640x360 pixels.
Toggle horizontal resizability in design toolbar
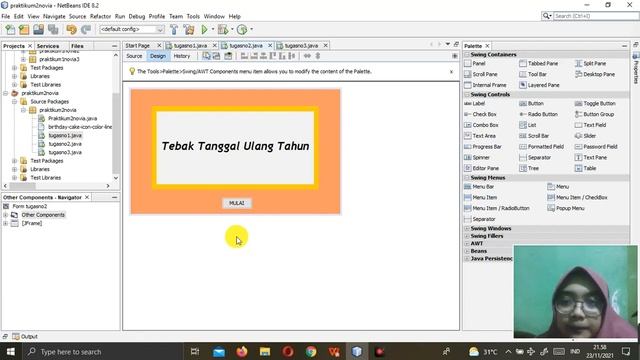pos(307,56)
